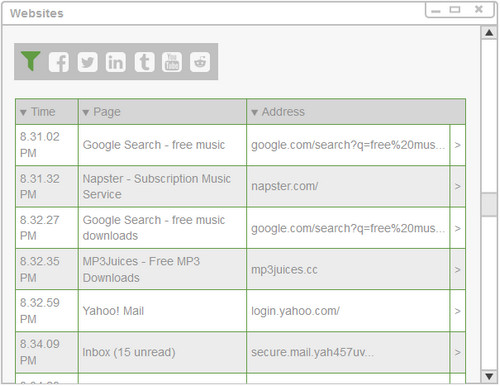Filter websites by YouTube icon
The width and height of the screenshot is (500, 386).
tap(172, 62)
